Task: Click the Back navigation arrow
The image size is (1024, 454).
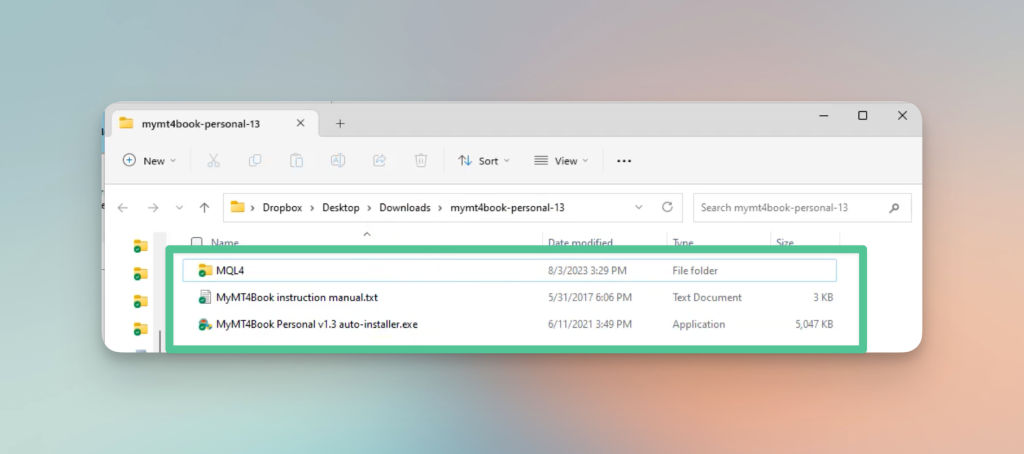Action: coord(123,208)
